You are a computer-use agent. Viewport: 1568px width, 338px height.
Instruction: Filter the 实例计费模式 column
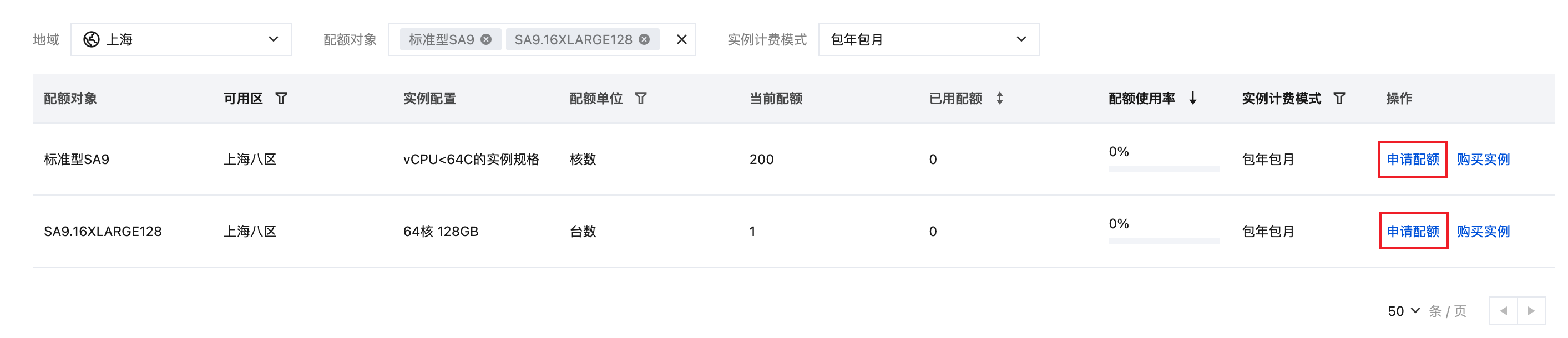[1339, 99]
